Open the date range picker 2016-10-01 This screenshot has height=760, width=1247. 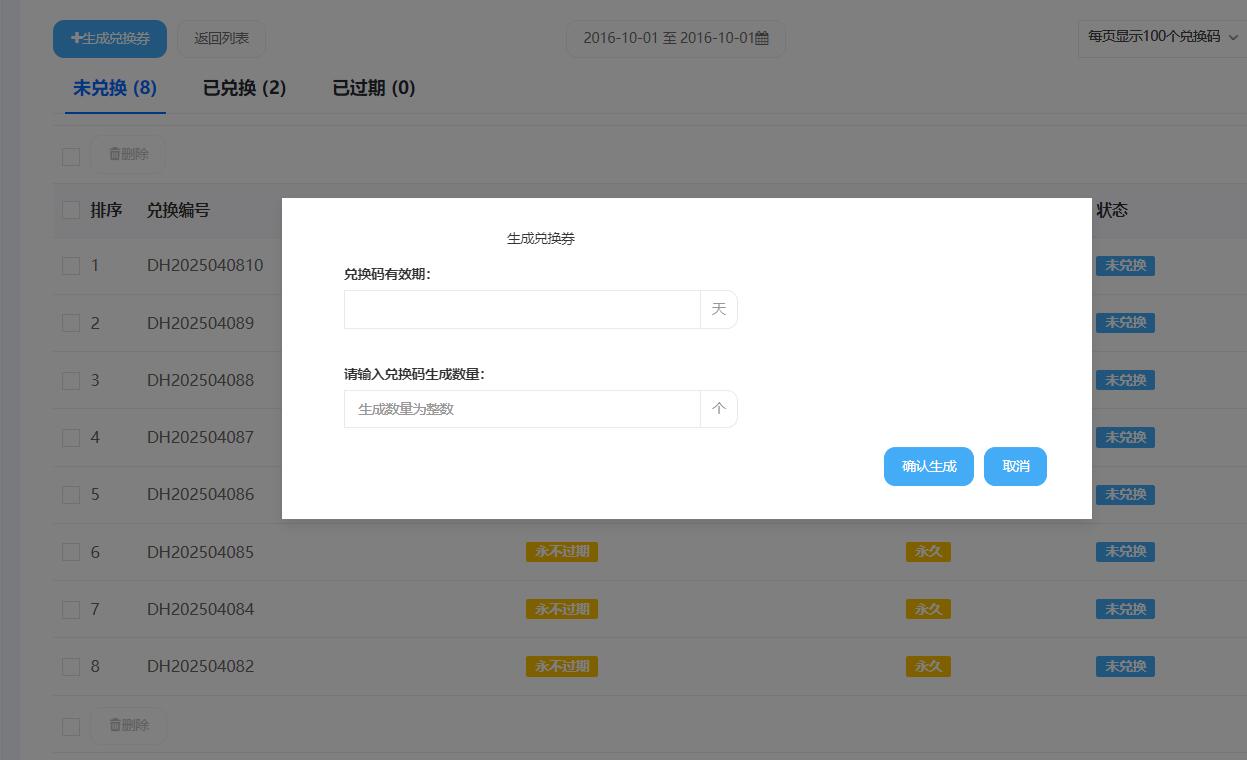pyautogui.click(x=676, y=38)
